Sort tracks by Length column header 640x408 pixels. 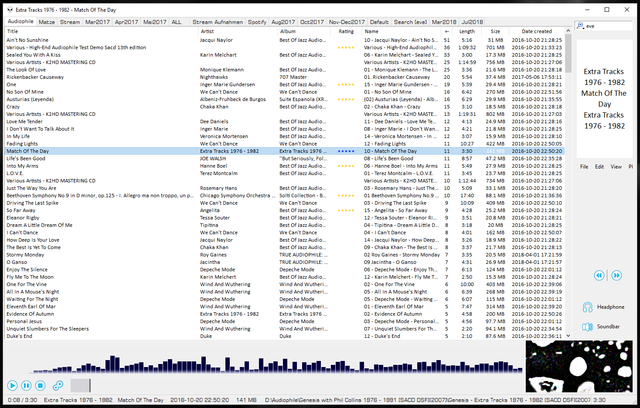tap(469, 31)
